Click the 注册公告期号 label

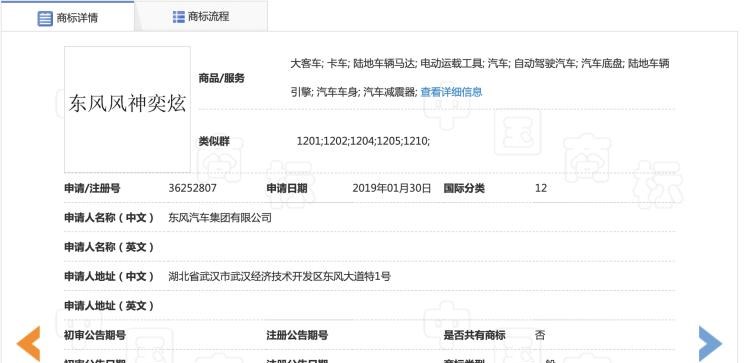coord(297,335)
